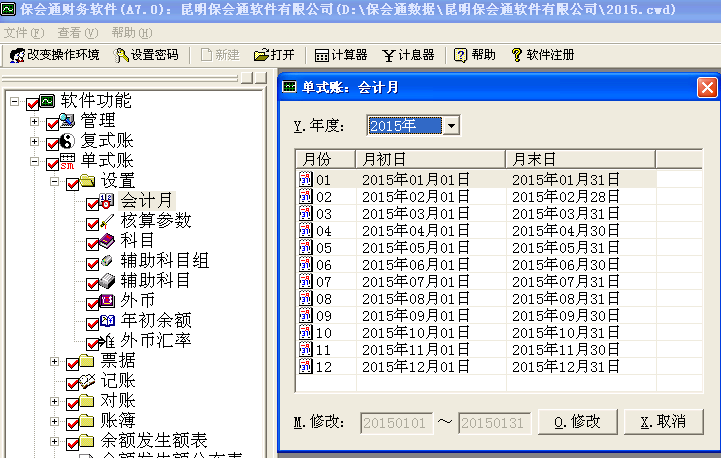This screenshot has height=458, width=721.
Task: Click the 帮助 question mark icon
Action: (460, 55)
